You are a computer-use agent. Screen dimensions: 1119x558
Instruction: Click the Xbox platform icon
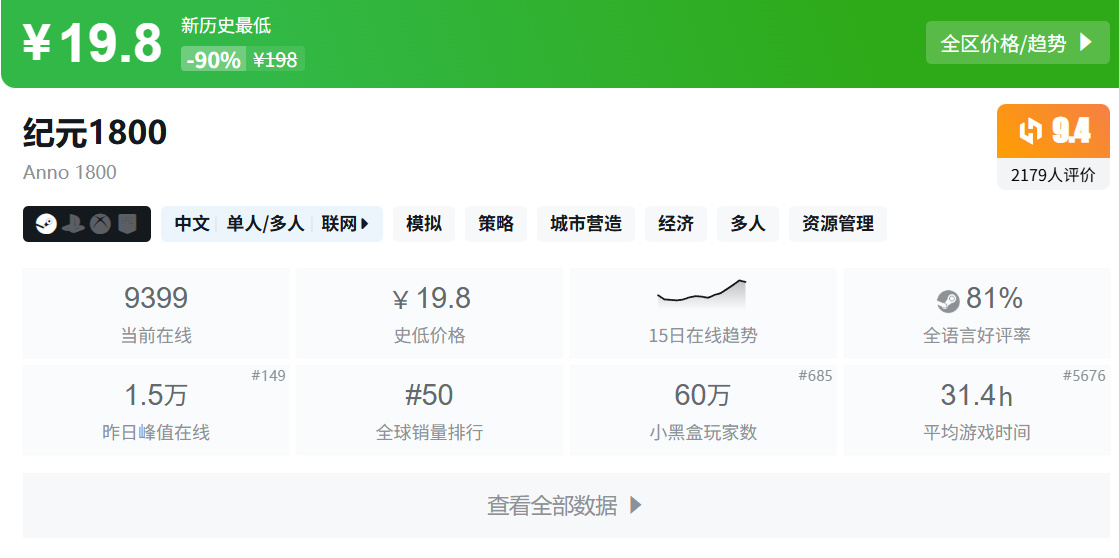[x=100, y=224]
